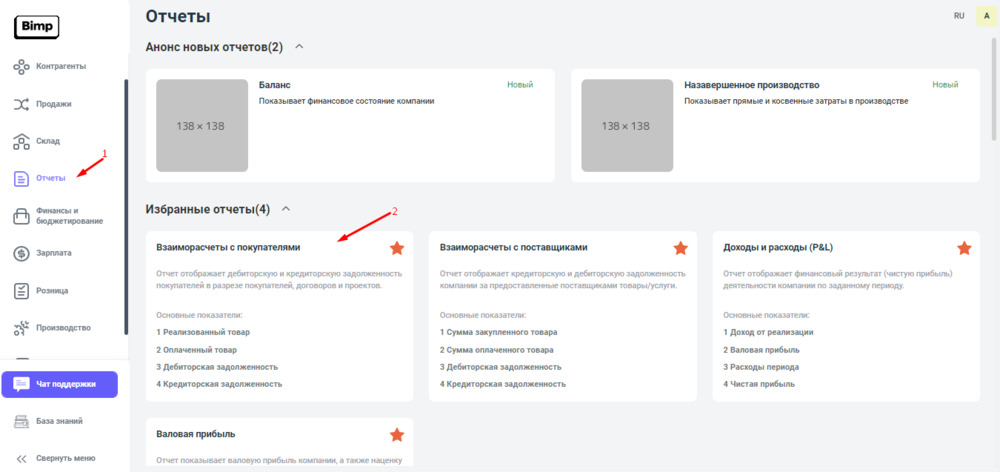The height and width of the screenshot is (472, 1000).
Task: Open the Баланс report thumbnail
Action: [x=202, y=126]
